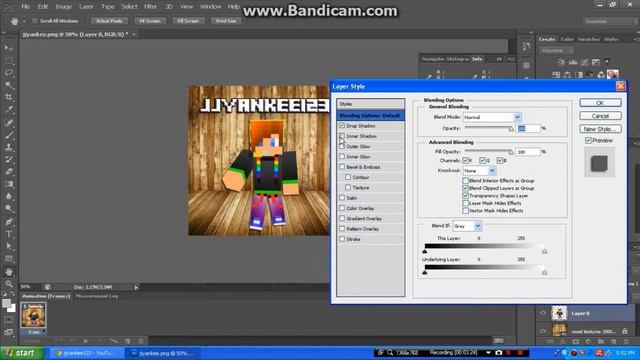Select the Path Selection tool
This screenshot has height=360, width=640.
[9, 246]
